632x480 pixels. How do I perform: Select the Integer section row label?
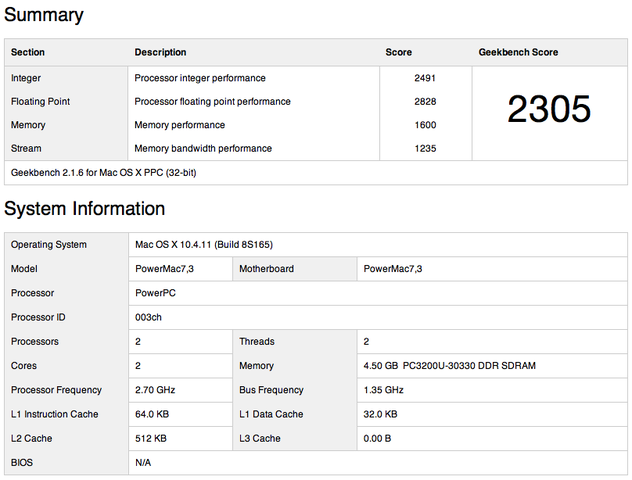point(26,78)
